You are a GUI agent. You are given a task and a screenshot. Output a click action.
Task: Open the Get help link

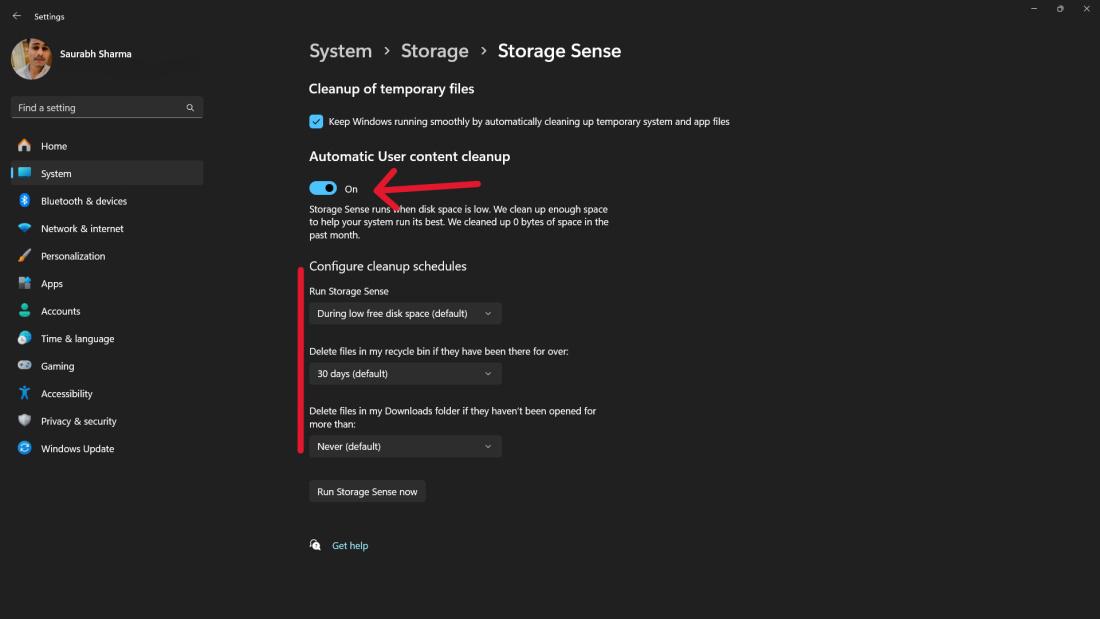[x=349, y=545]
